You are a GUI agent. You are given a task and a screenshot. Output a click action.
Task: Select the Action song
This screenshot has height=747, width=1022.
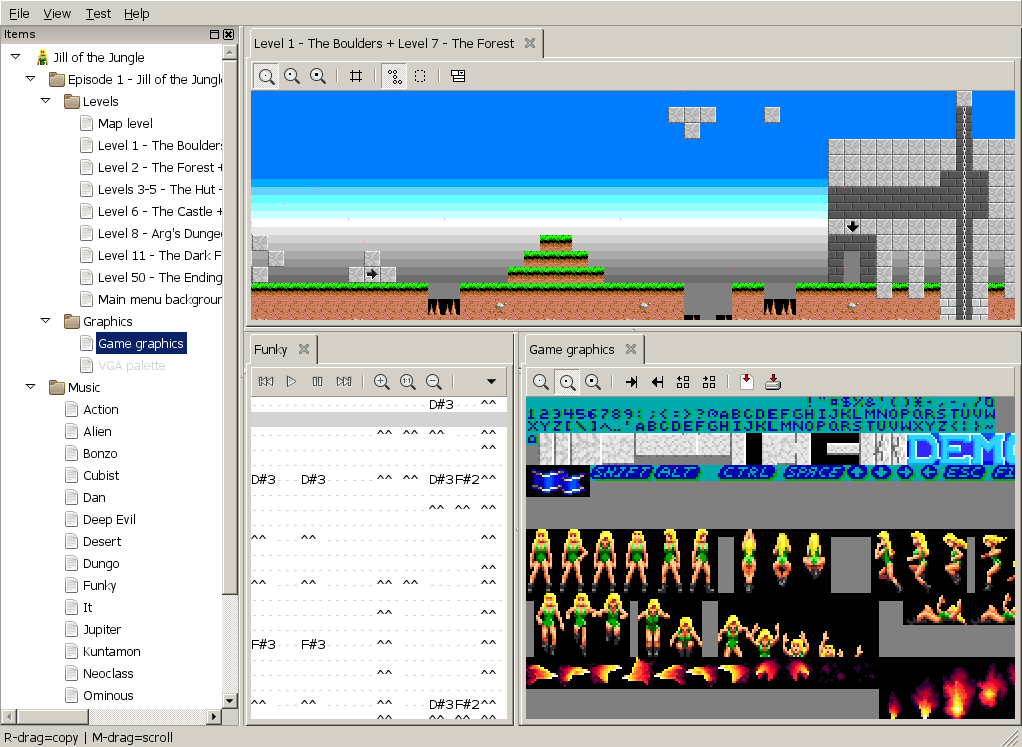100,409
